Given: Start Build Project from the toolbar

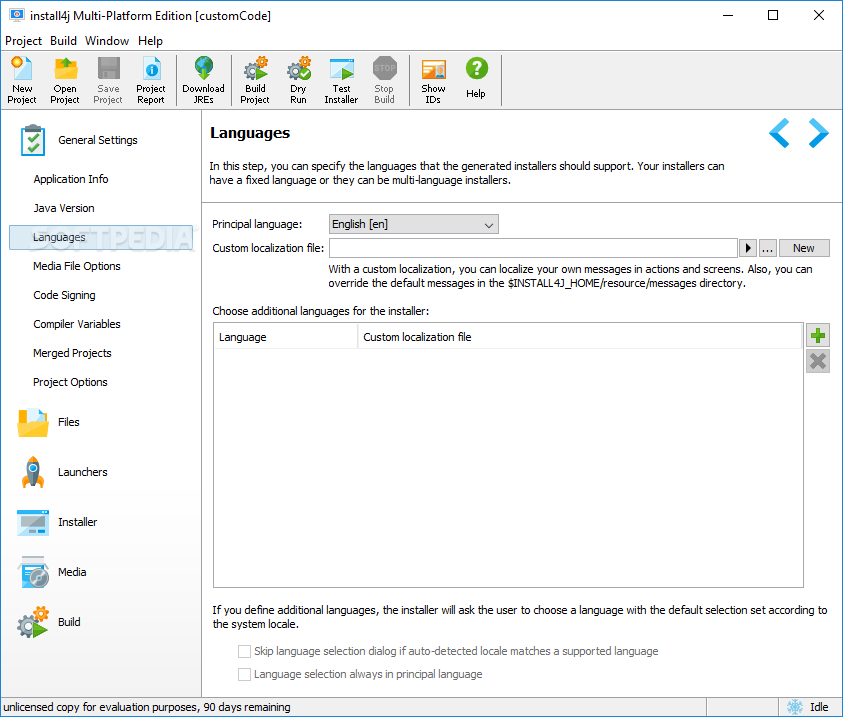Looking at the screenshot, I should (x=255, y=80).
